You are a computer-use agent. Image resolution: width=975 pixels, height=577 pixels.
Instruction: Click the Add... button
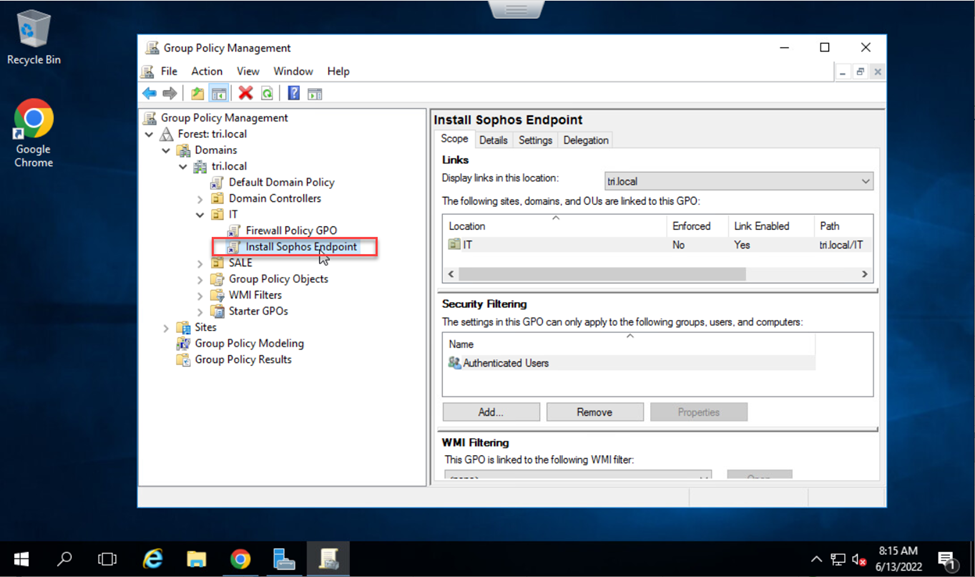point(491,412)
